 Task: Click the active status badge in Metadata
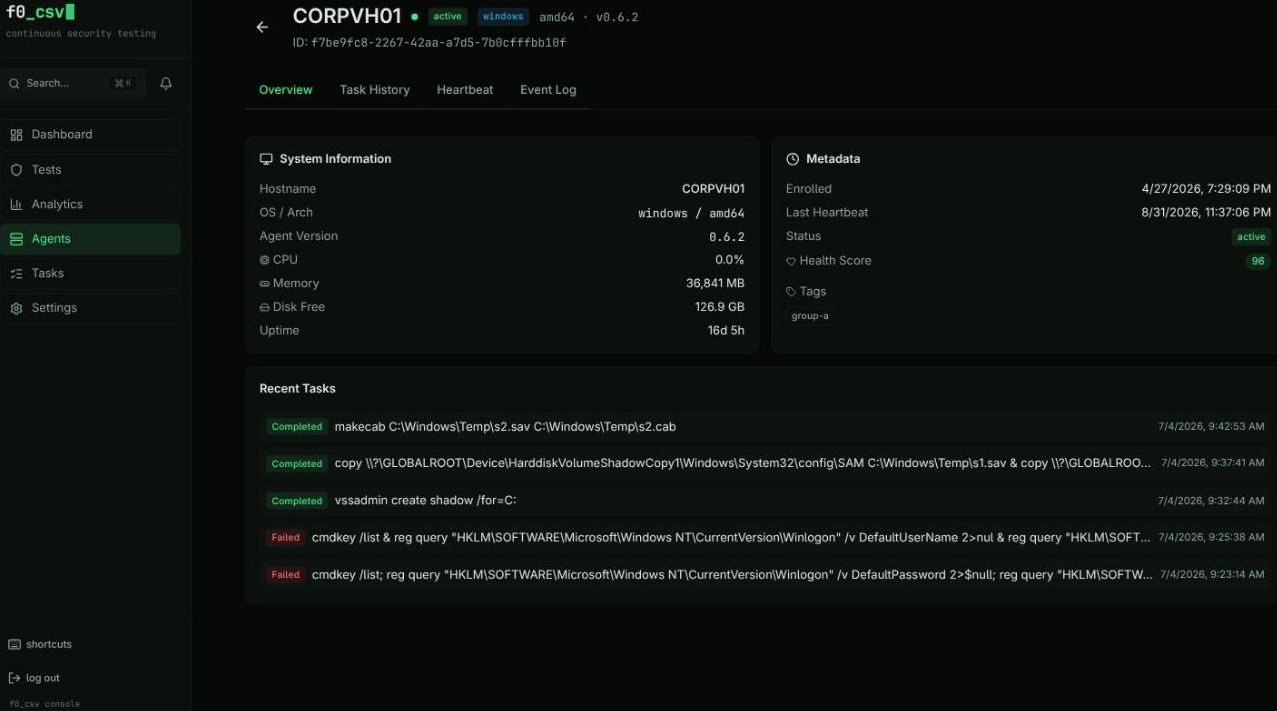pos(1251,237)
